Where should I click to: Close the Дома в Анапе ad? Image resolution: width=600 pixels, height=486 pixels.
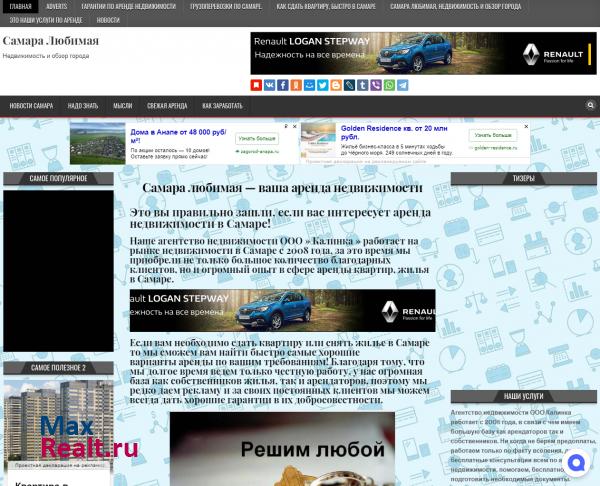coord(295,126)
